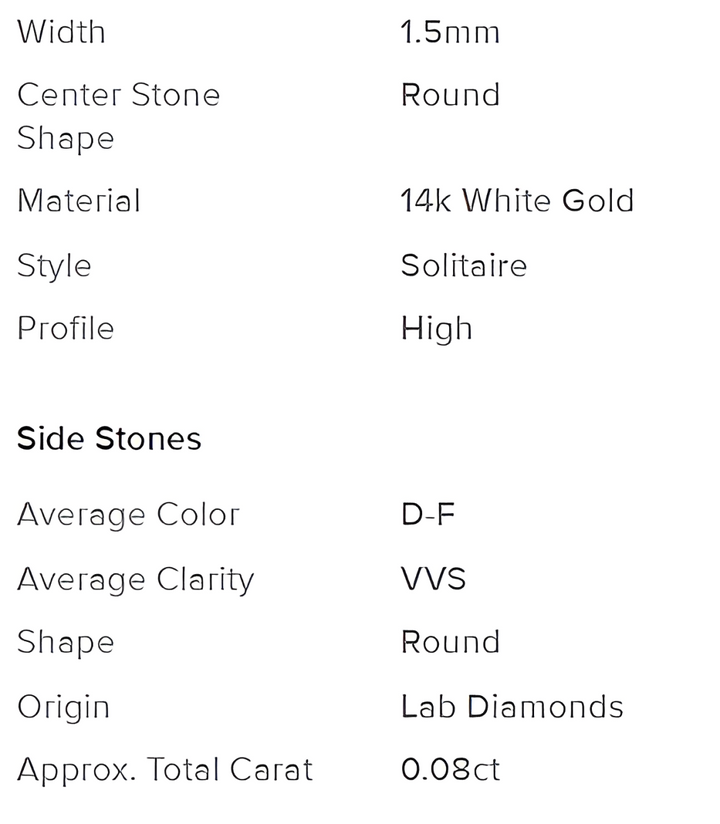Screen dimensions: 720x824
Task: Select the 14k White Gold value
Action: click(517, 201)
